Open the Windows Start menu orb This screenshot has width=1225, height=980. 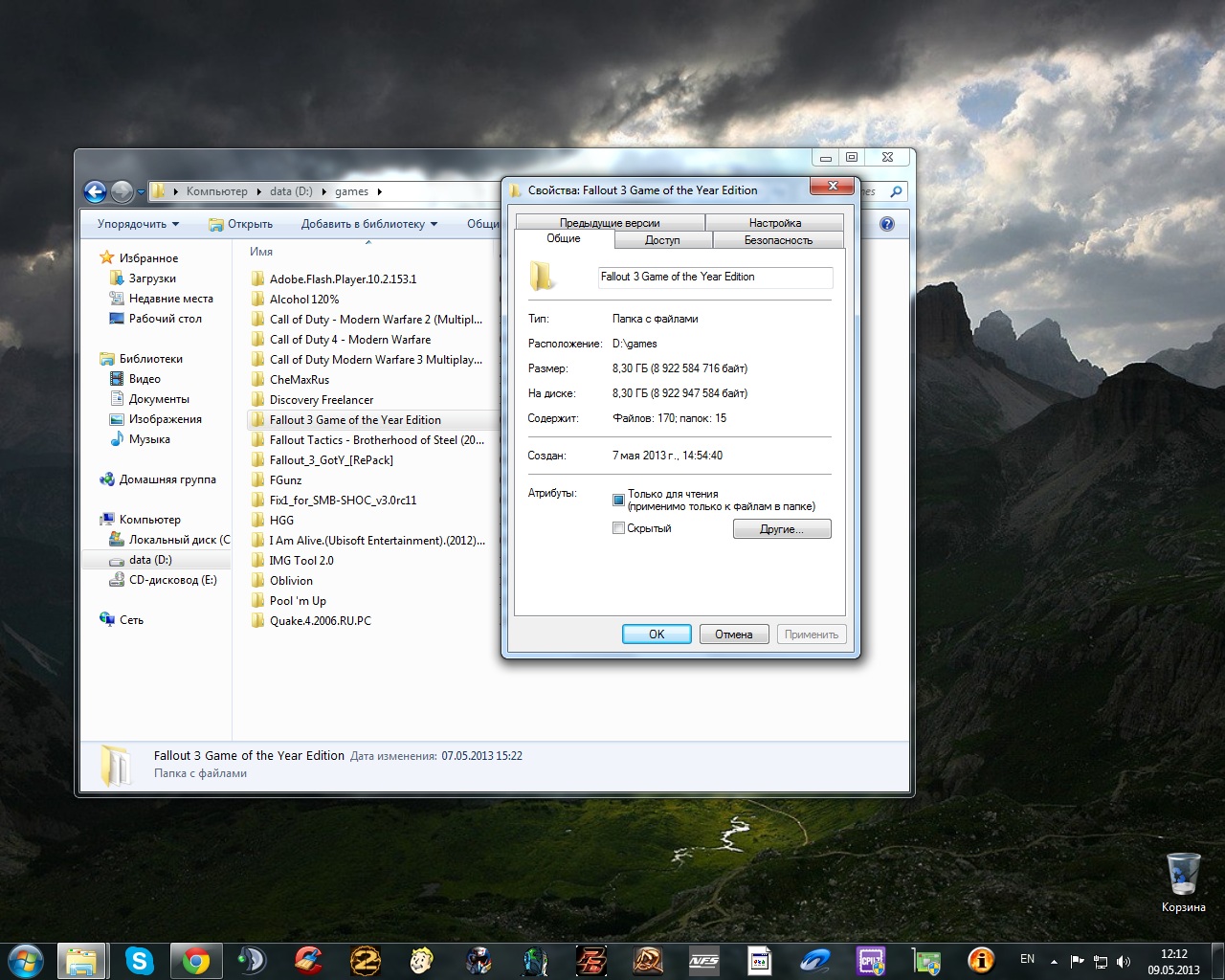tap(25, 960)
